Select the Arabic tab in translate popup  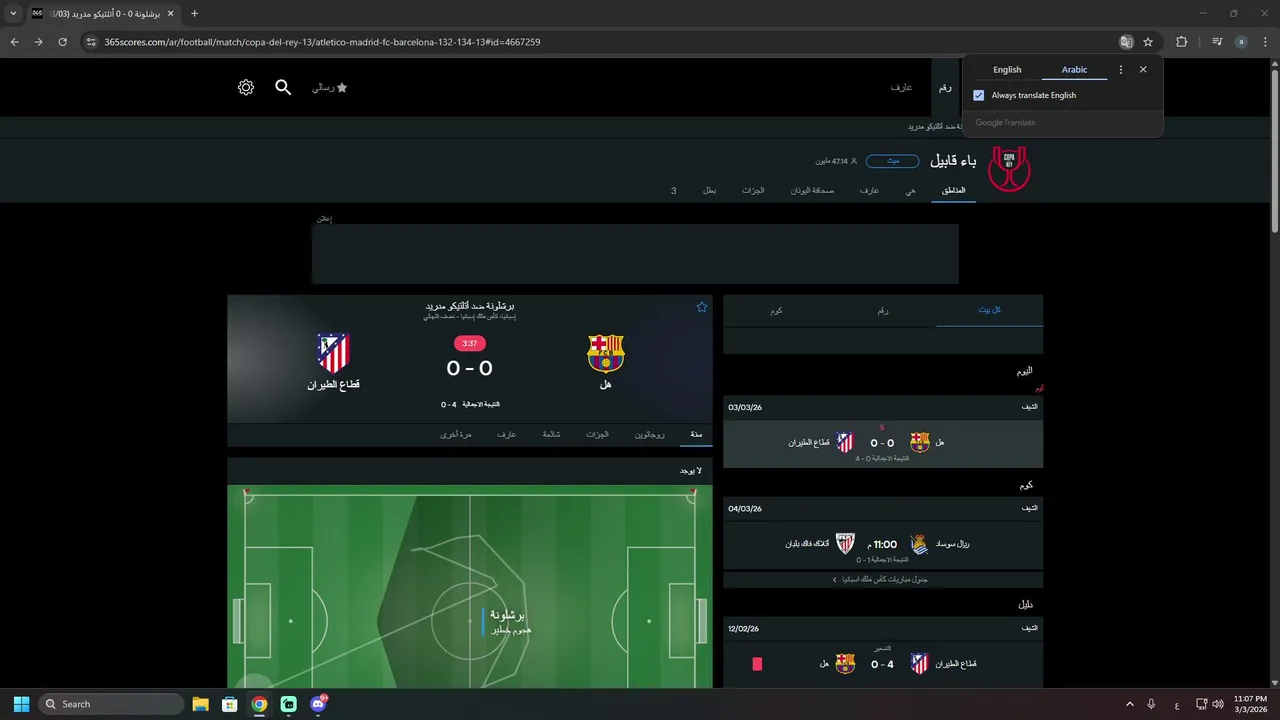pyautogui.click(x=1074, y=70)
